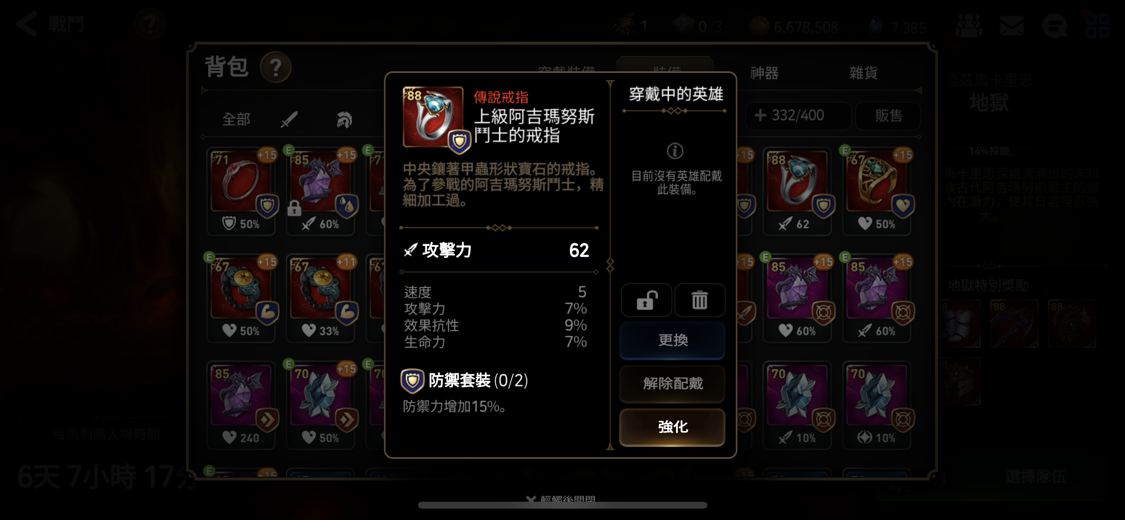
Task: Switch to the 神器 tab
Action: 764,72
